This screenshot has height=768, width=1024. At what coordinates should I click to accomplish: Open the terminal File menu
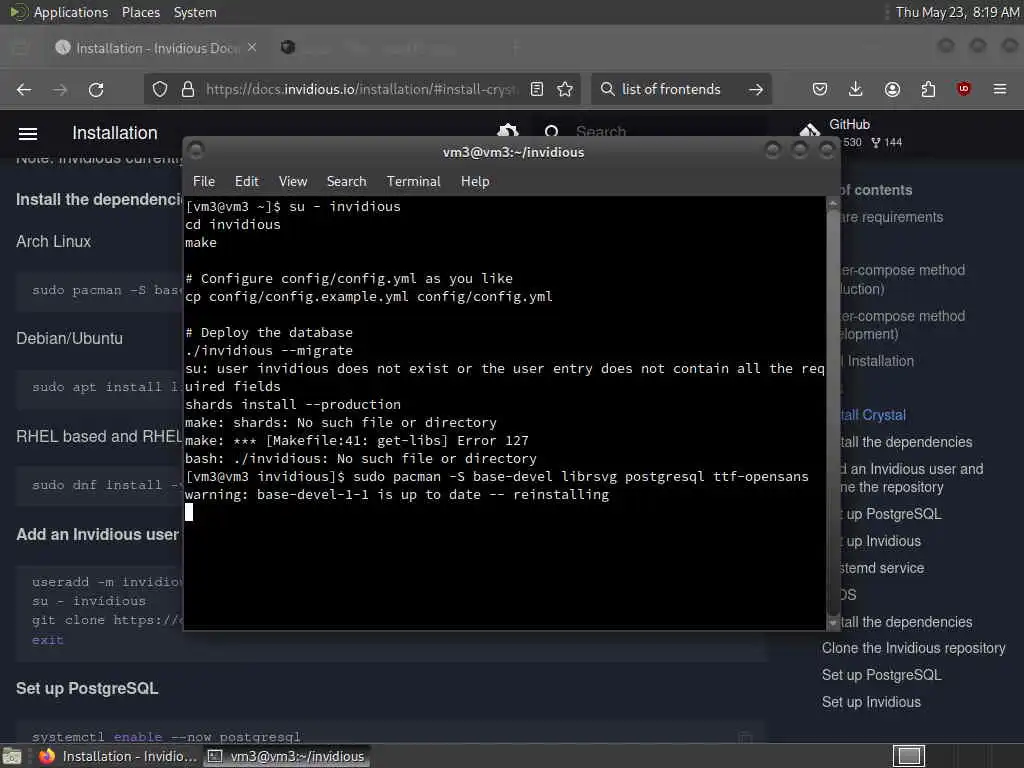click(204, 182)
